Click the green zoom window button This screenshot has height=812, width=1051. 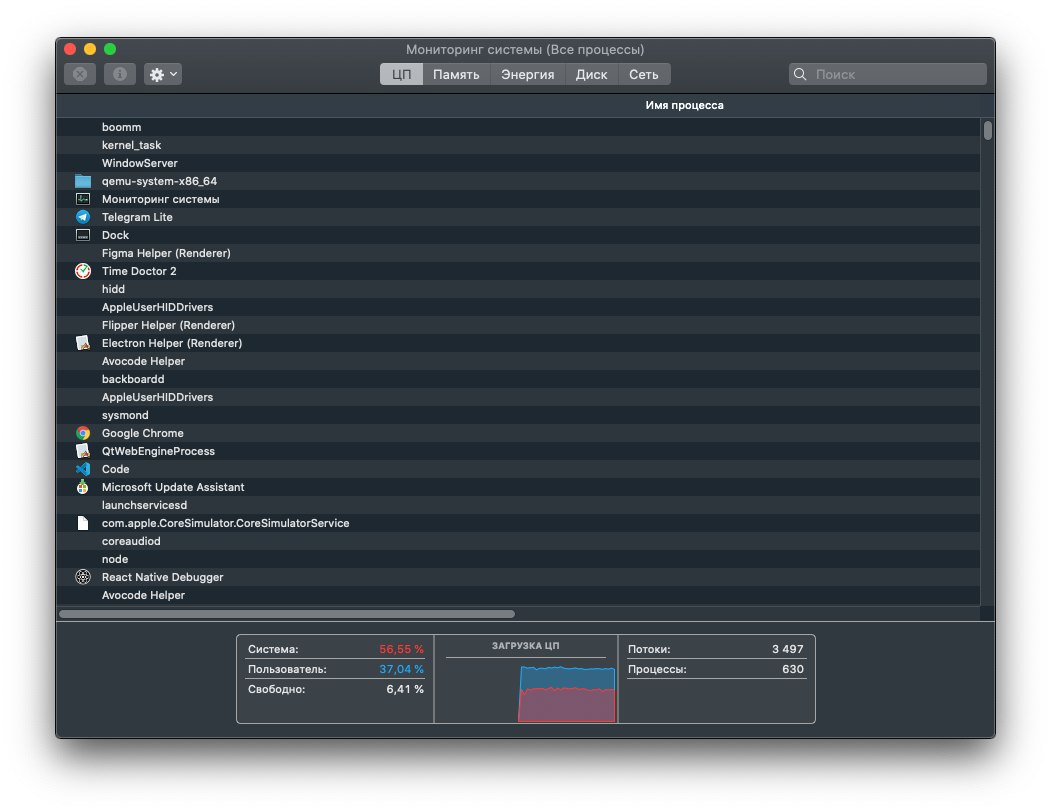click(110, 49)
